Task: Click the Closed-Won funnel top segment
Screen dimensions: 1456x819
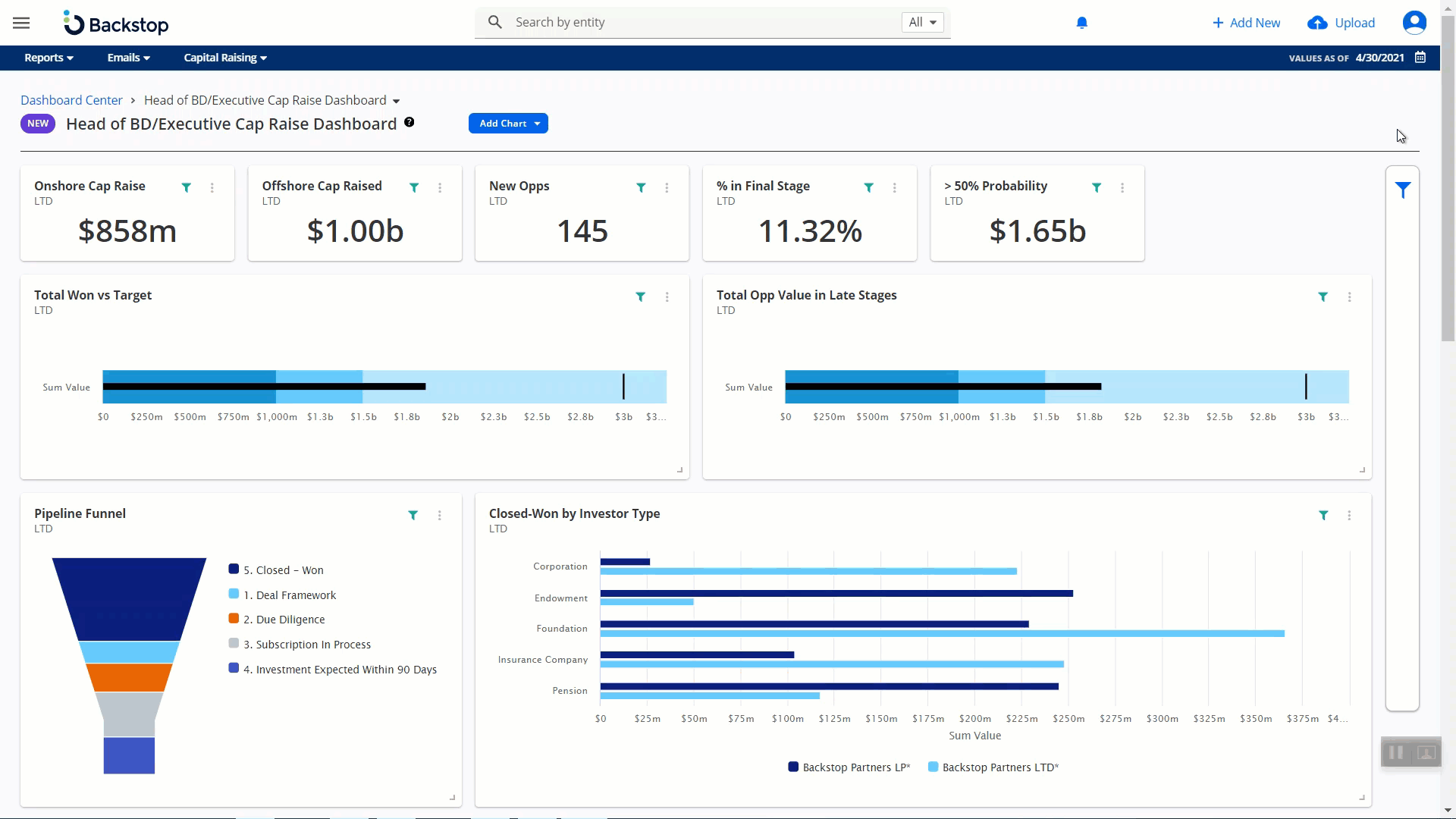Action: pos(129,599)
